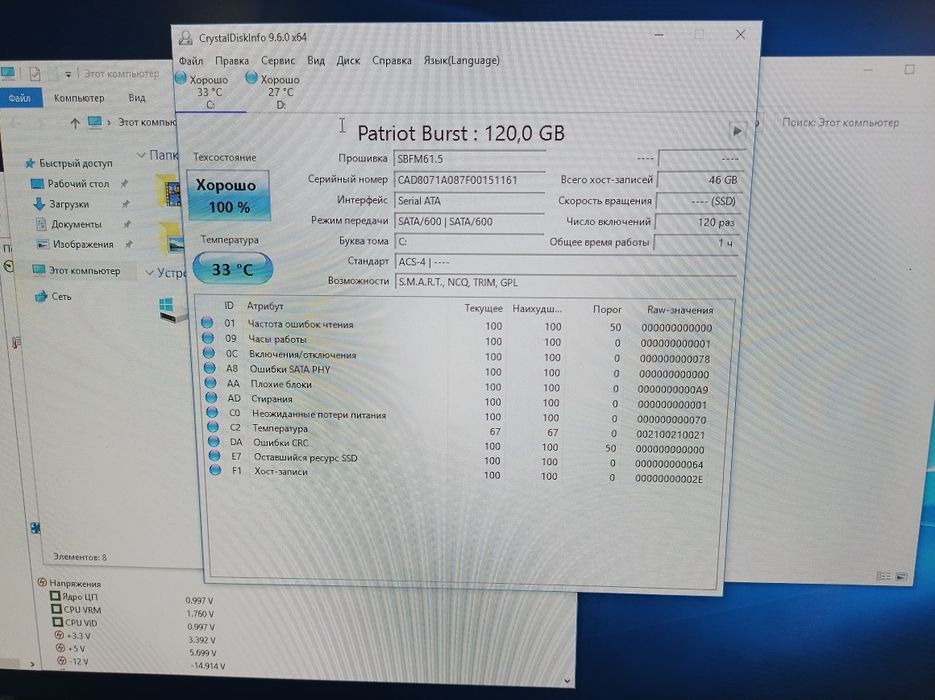Open the Файл menu in CrystalDiskInfo
Screen dimensions: 935x700
pyautogui.click(x=191, y=61)
